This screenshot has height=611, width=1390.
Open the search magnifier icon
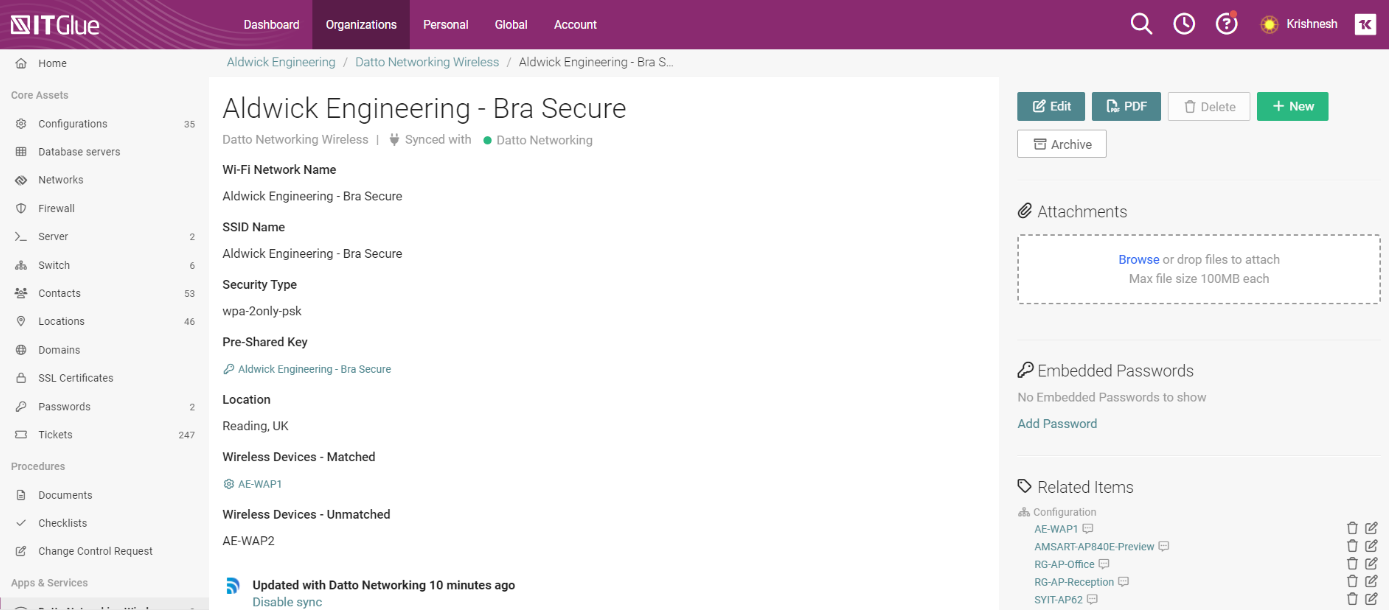pos(1141,24)
